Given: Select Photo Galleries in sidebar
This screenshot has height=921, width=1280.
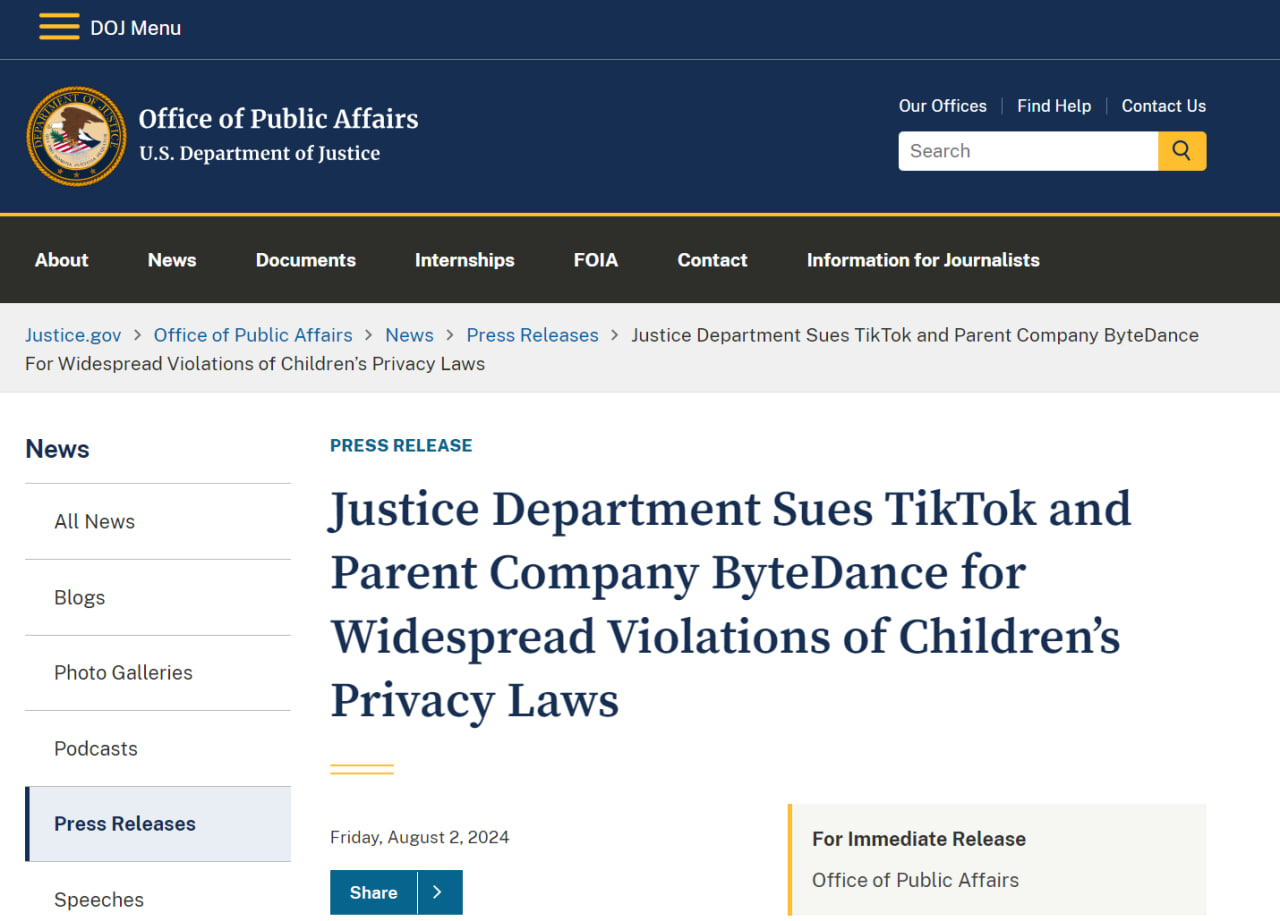Looking at the screenshot, I should coord(158,673).
